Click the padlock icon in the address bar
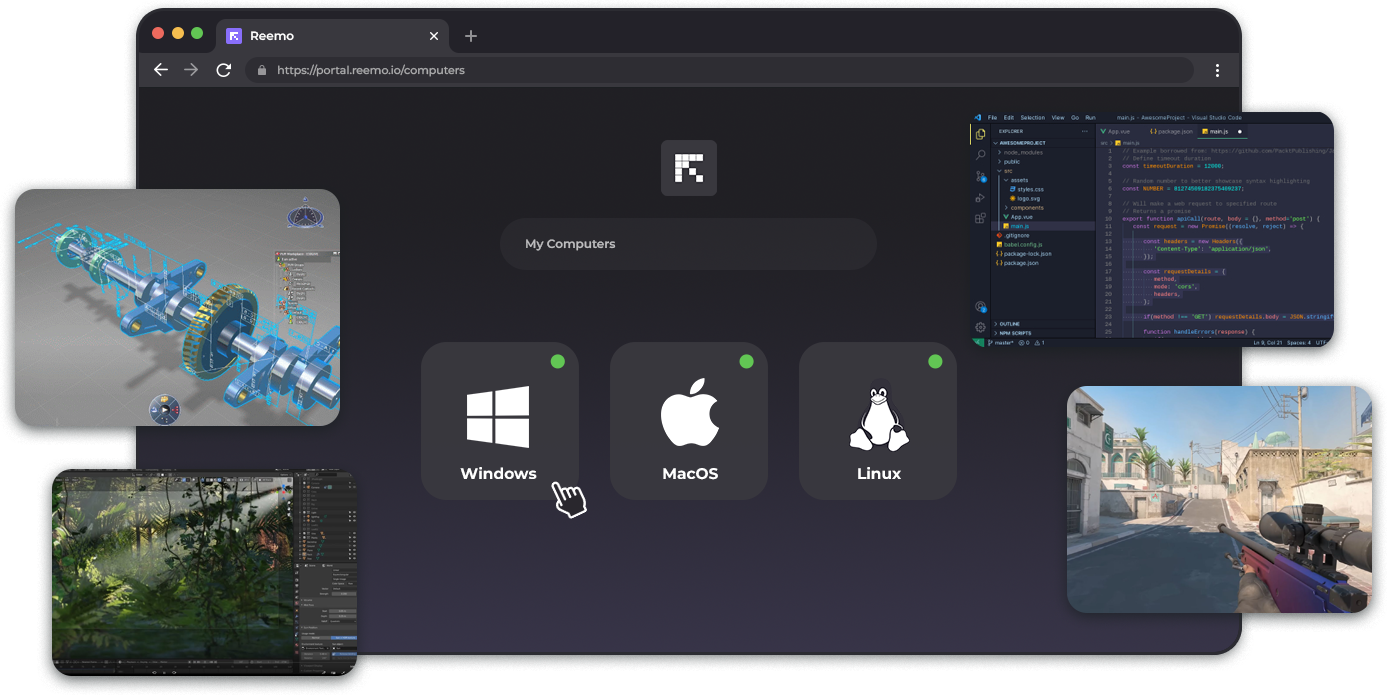The image size is (1387, 695). point(262,70)
